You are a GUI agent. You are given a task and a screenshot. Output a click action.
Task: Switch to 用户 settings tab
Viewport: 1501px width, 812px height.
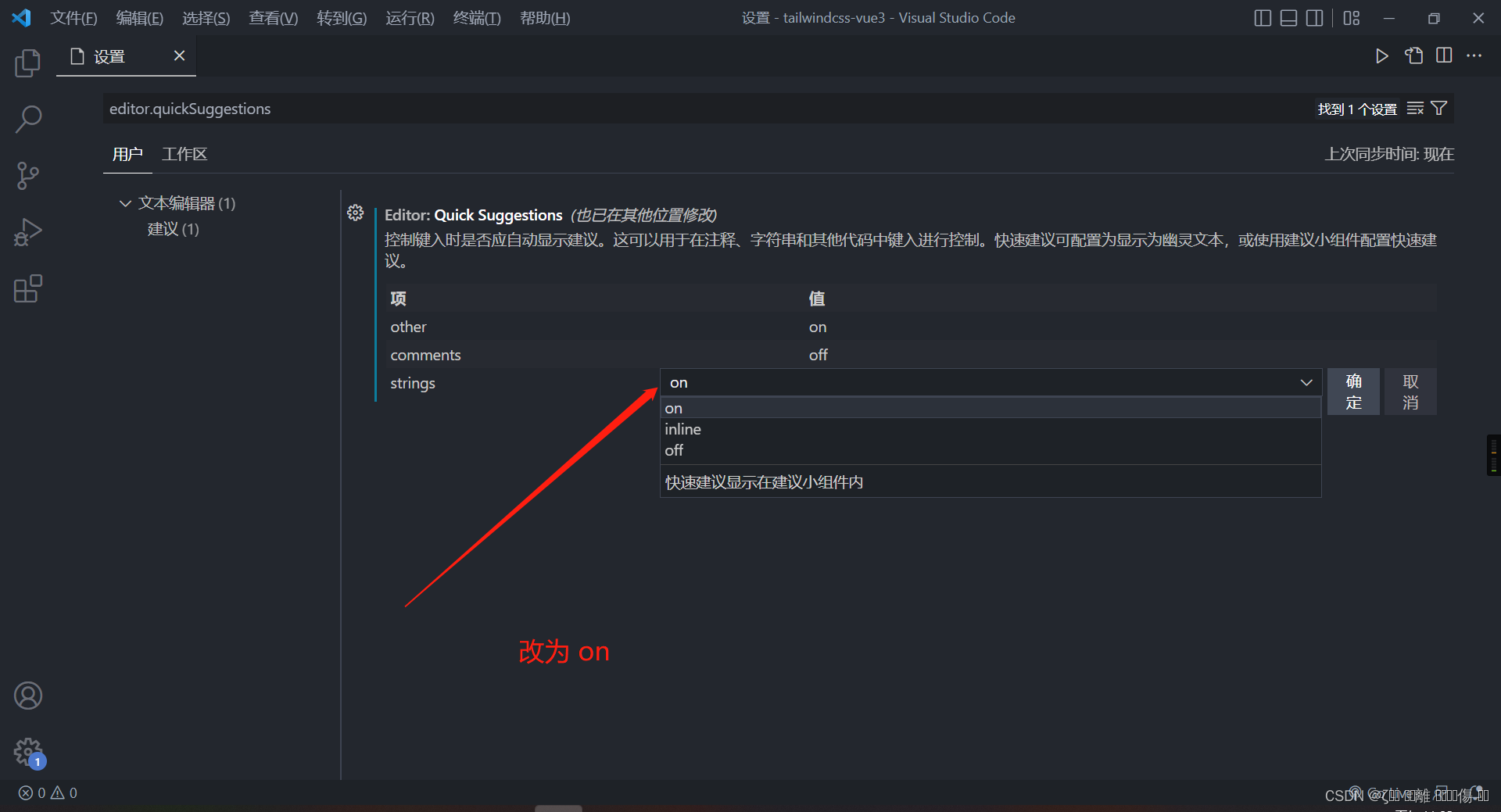click(127, 154)
